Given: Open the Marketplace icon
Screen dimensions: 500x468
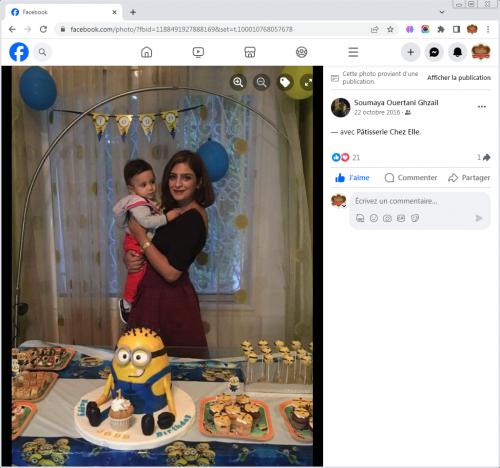Looking at the screenshot, I should pyautogui.click(x=250, y=52).
